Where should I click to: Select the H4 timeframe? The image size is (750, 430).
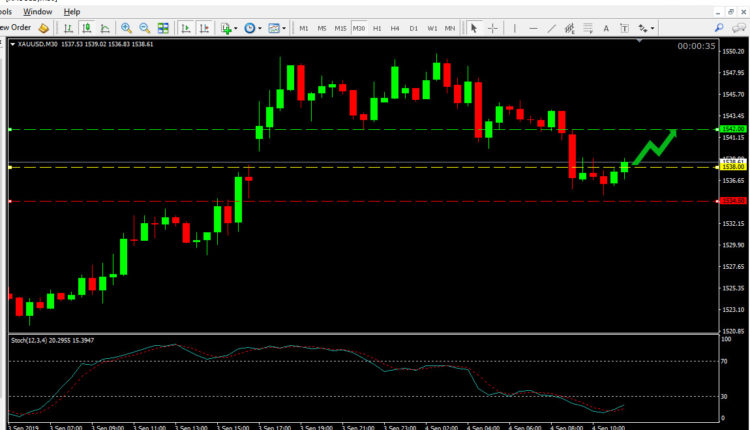point(395,28)
